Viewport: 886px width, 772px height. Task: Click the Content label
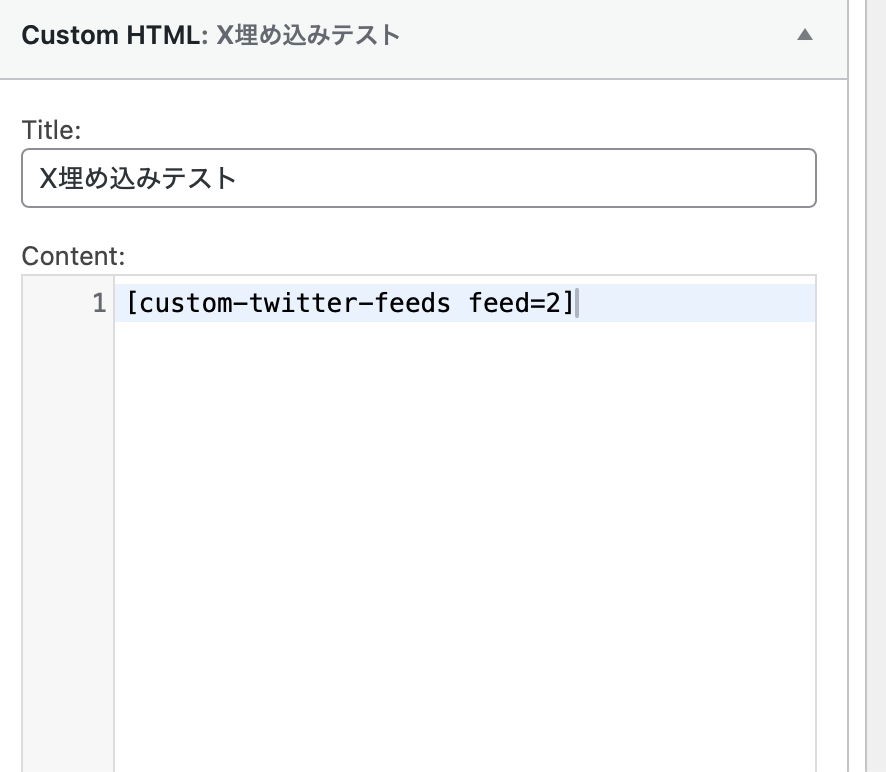click(73, 255)
